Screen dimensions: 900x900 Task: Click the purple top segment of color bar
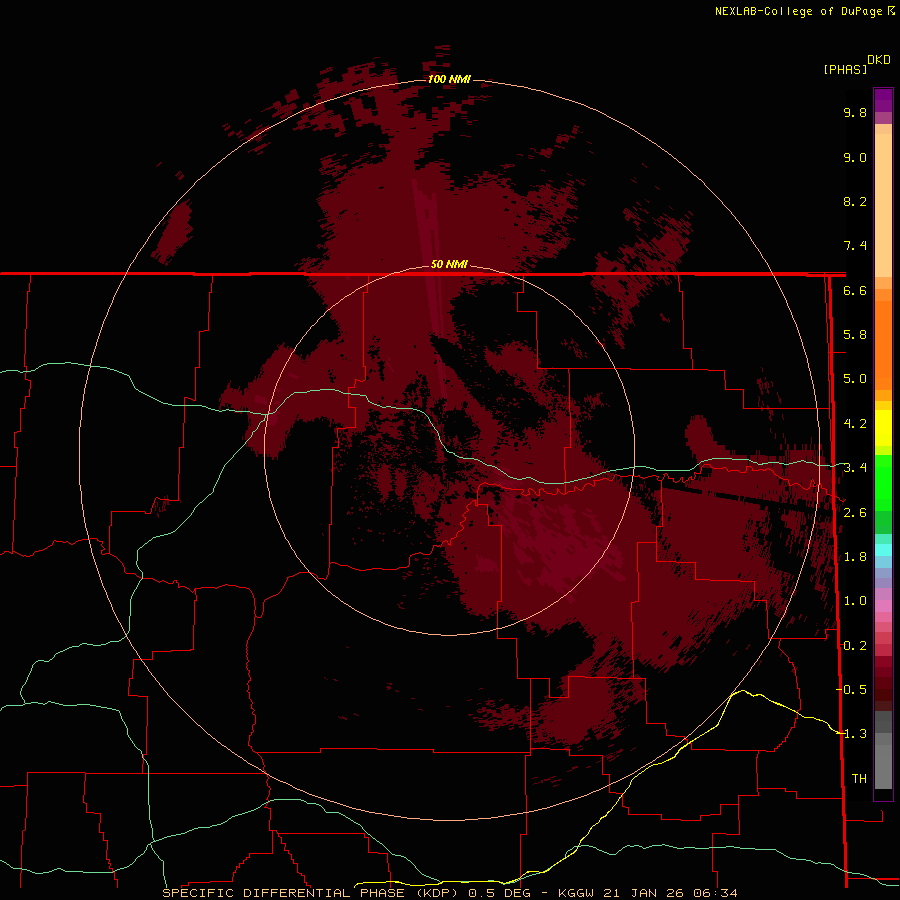883,100
